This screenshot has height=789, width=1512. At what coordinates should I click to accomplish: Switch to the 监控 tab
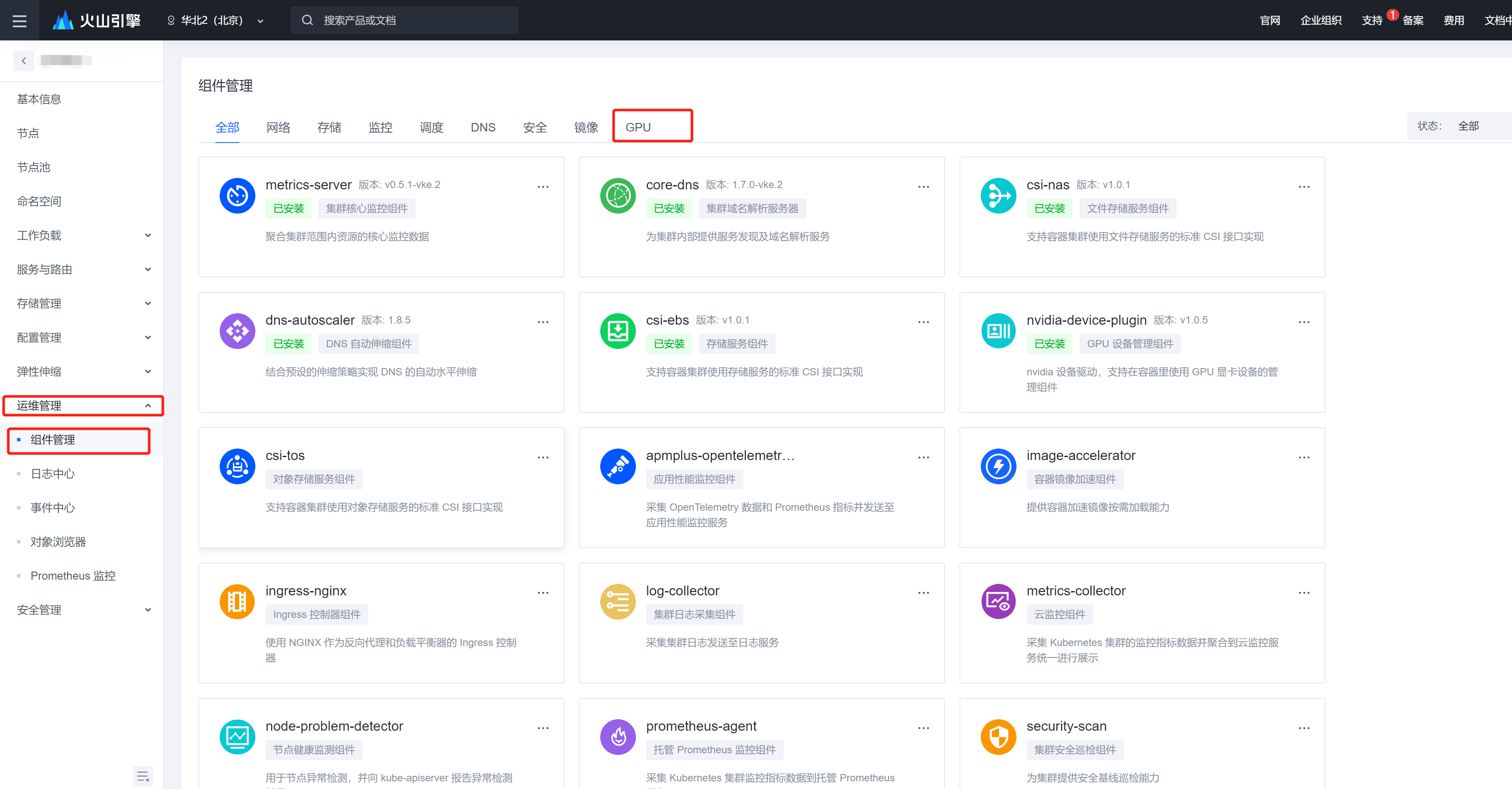tap(381, 127)
